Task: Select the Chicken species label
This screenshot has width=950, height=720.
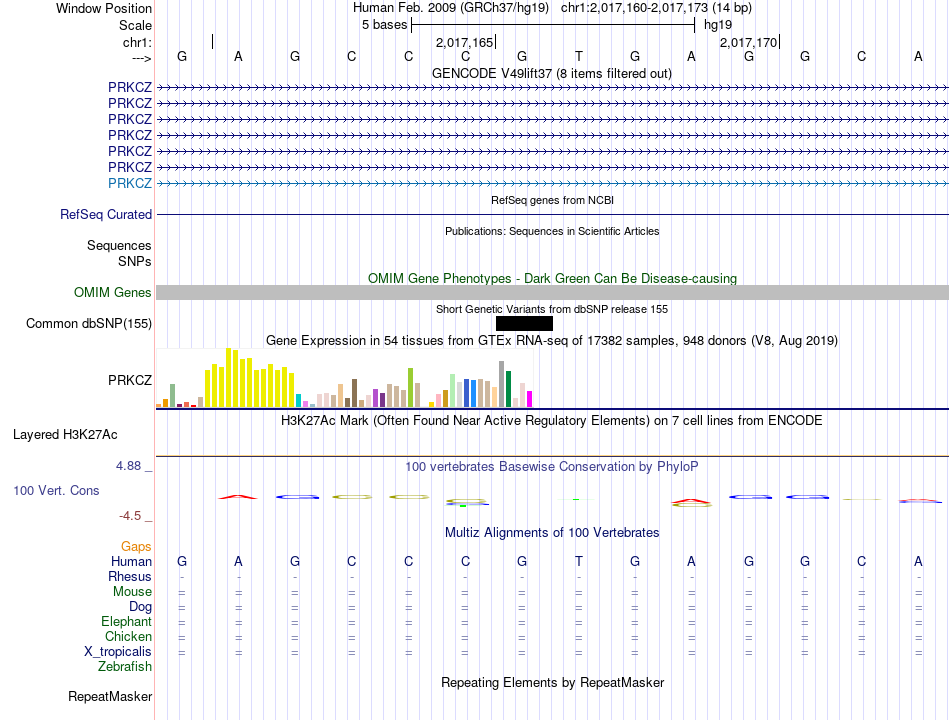Action: point(128,636)
